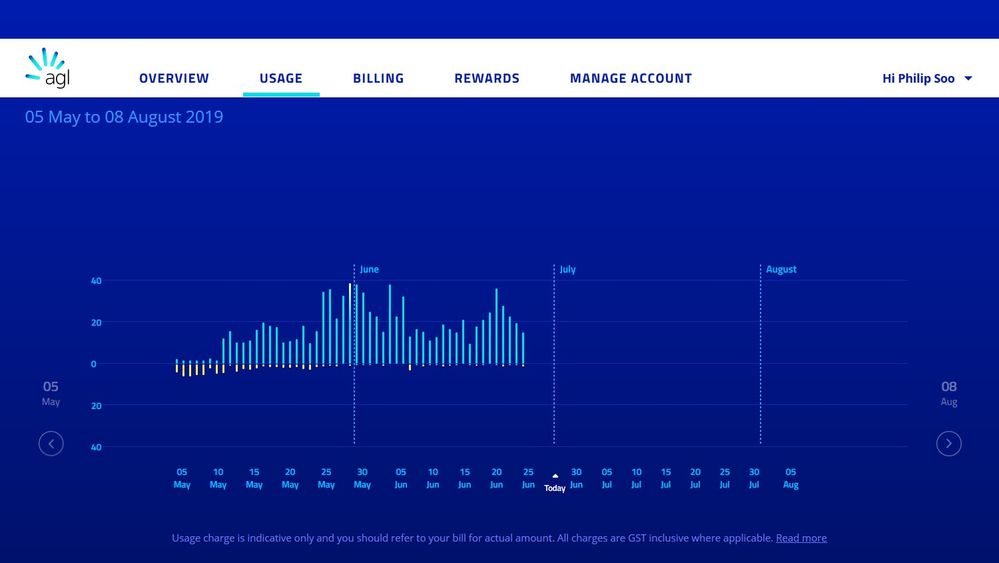Click the 05 May to 08 August 2019 date range

coord(124,117)
